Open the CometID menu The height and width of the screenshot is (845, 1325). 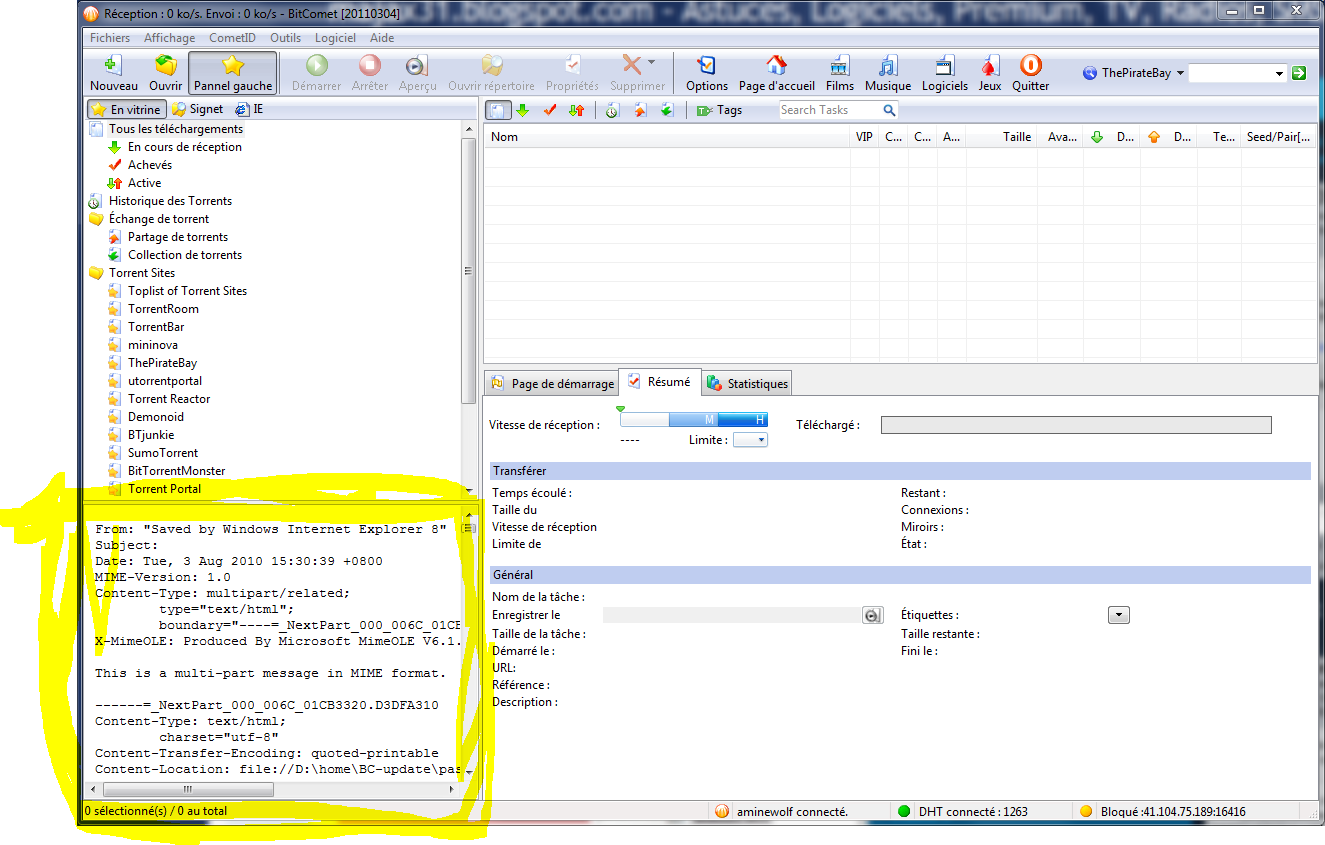(232, 38)
